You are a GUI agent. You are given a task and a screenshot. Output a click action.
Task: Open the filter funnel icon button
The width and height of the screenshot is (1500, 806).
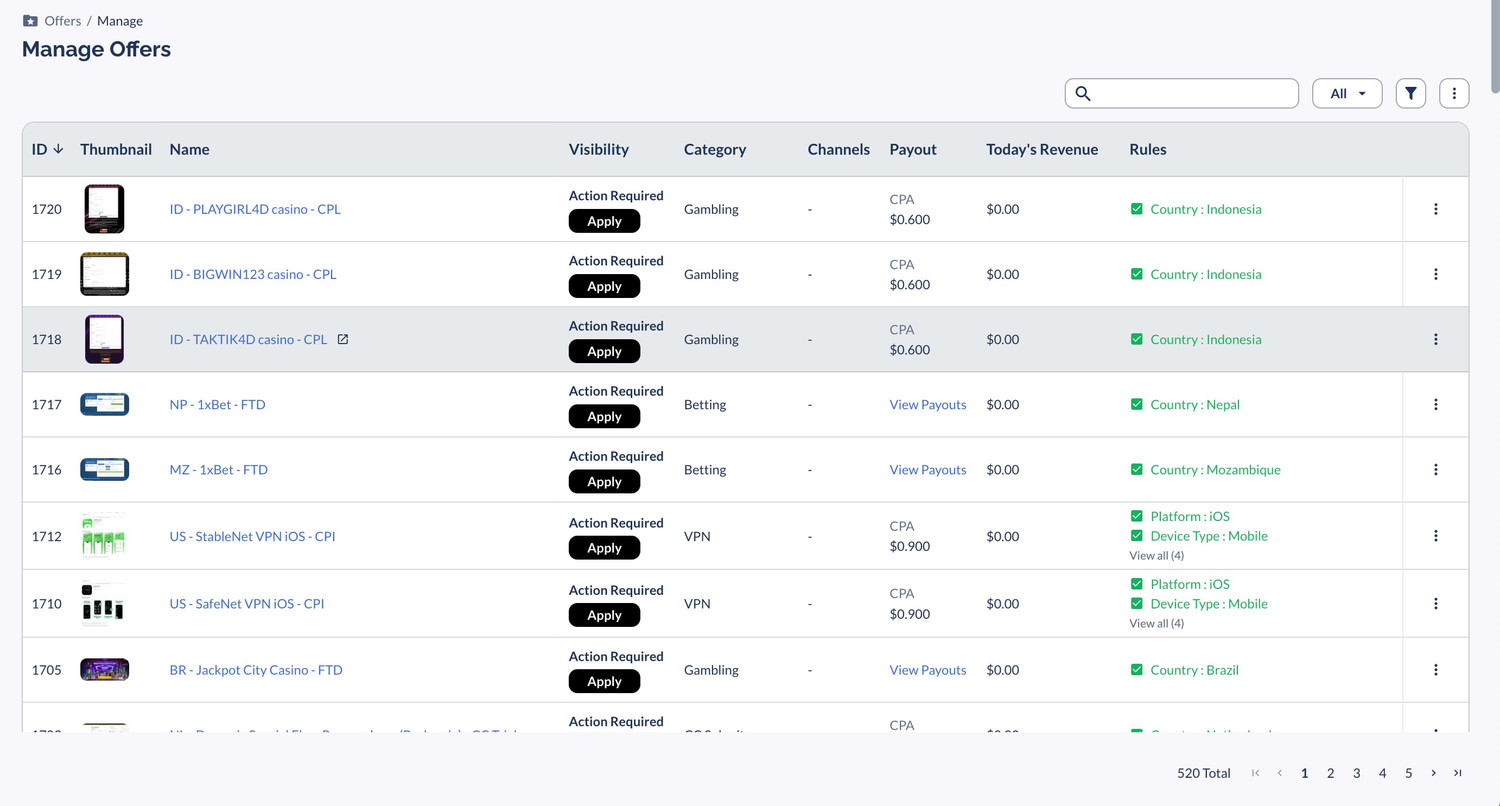coord(1410,93)
